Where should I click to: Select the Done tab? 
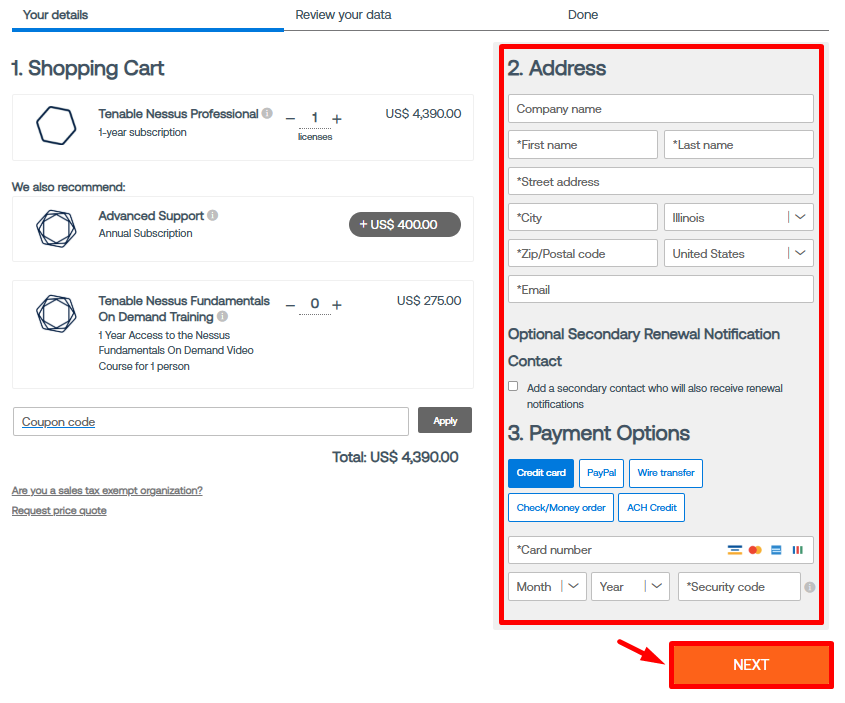[x=583, y=15]
